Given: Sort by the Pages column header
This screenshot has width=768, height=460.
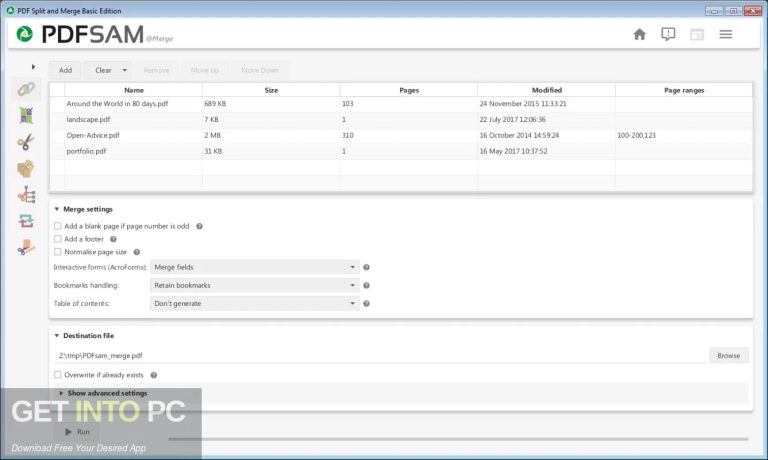Looking at the screenshot, I should (x=409, y=90).
